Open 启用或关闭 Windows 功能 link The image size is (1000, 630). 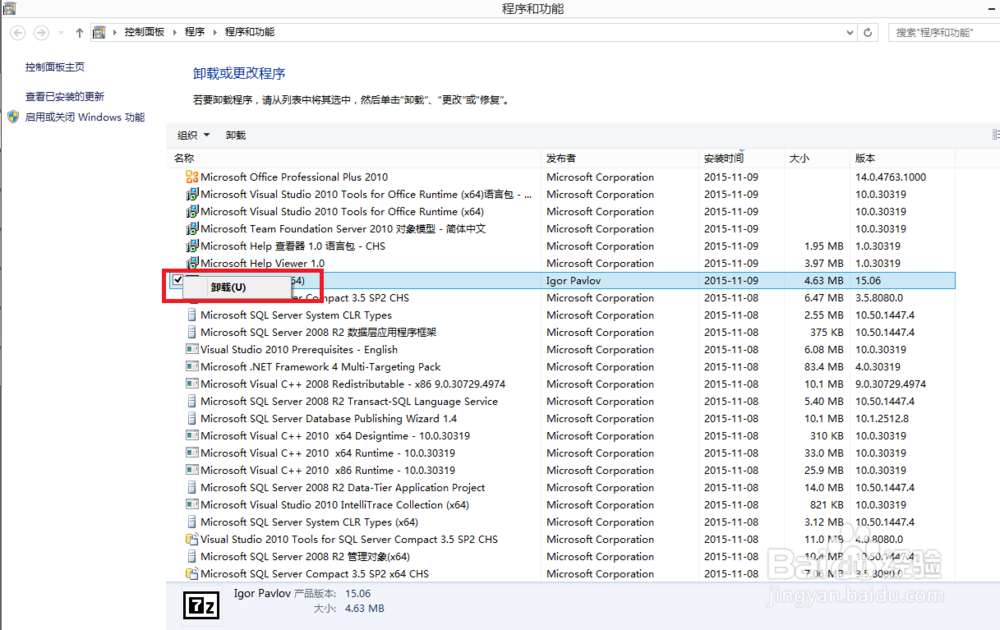[x=85, y=117]
